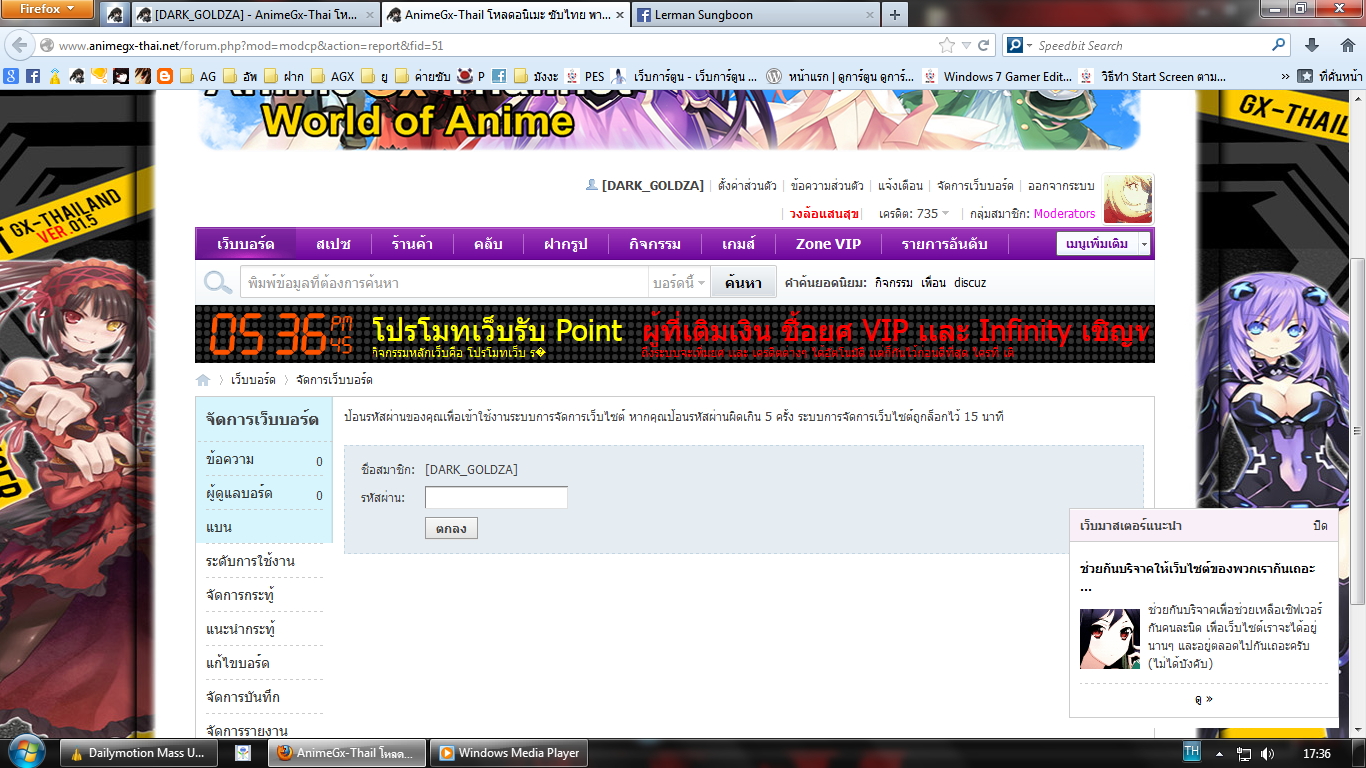
Task: Click the discuz popular search link
Action: [970, 283]
